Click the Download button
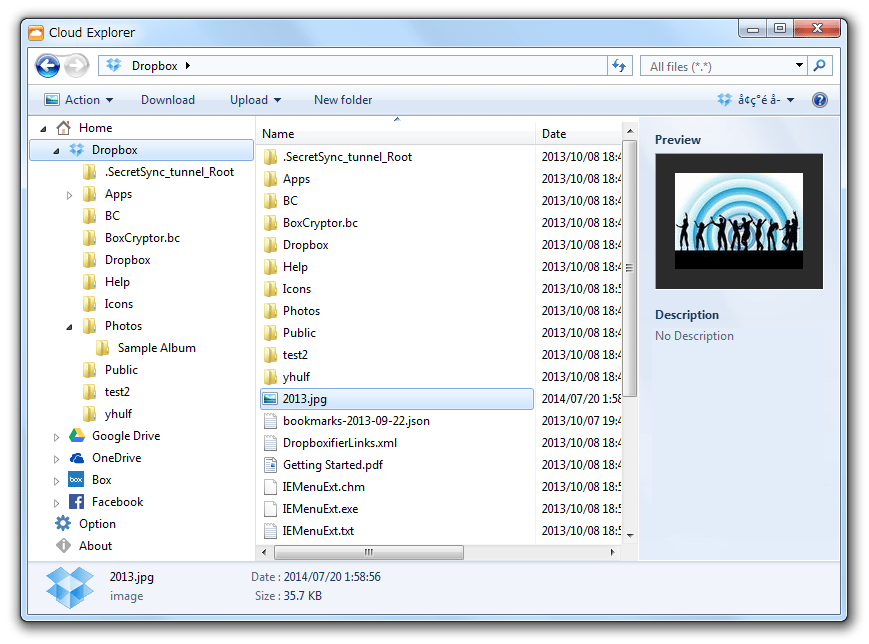The image size is (869, 644). (168, 100)
